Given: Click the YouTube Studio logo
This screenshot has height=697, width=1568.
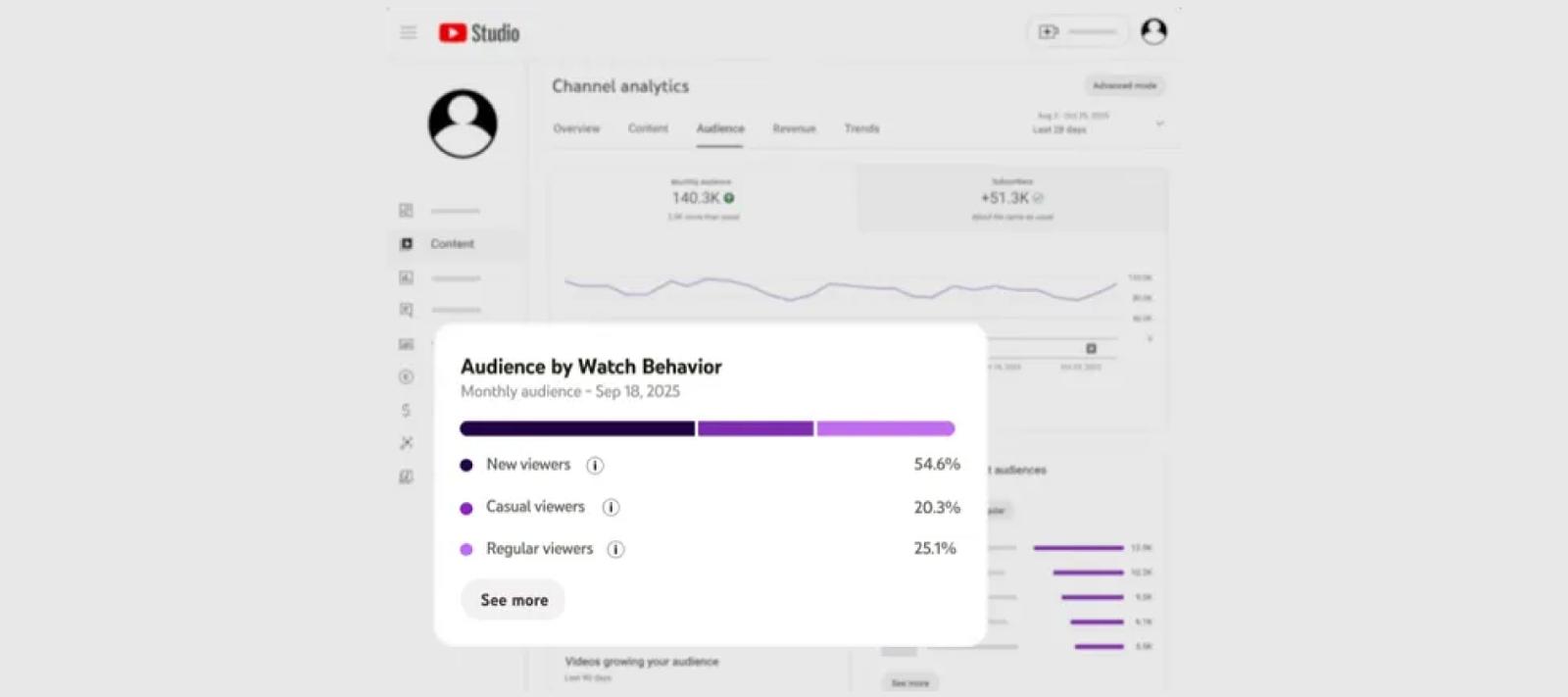Looking at the screenshot, I should pos(479,32).
